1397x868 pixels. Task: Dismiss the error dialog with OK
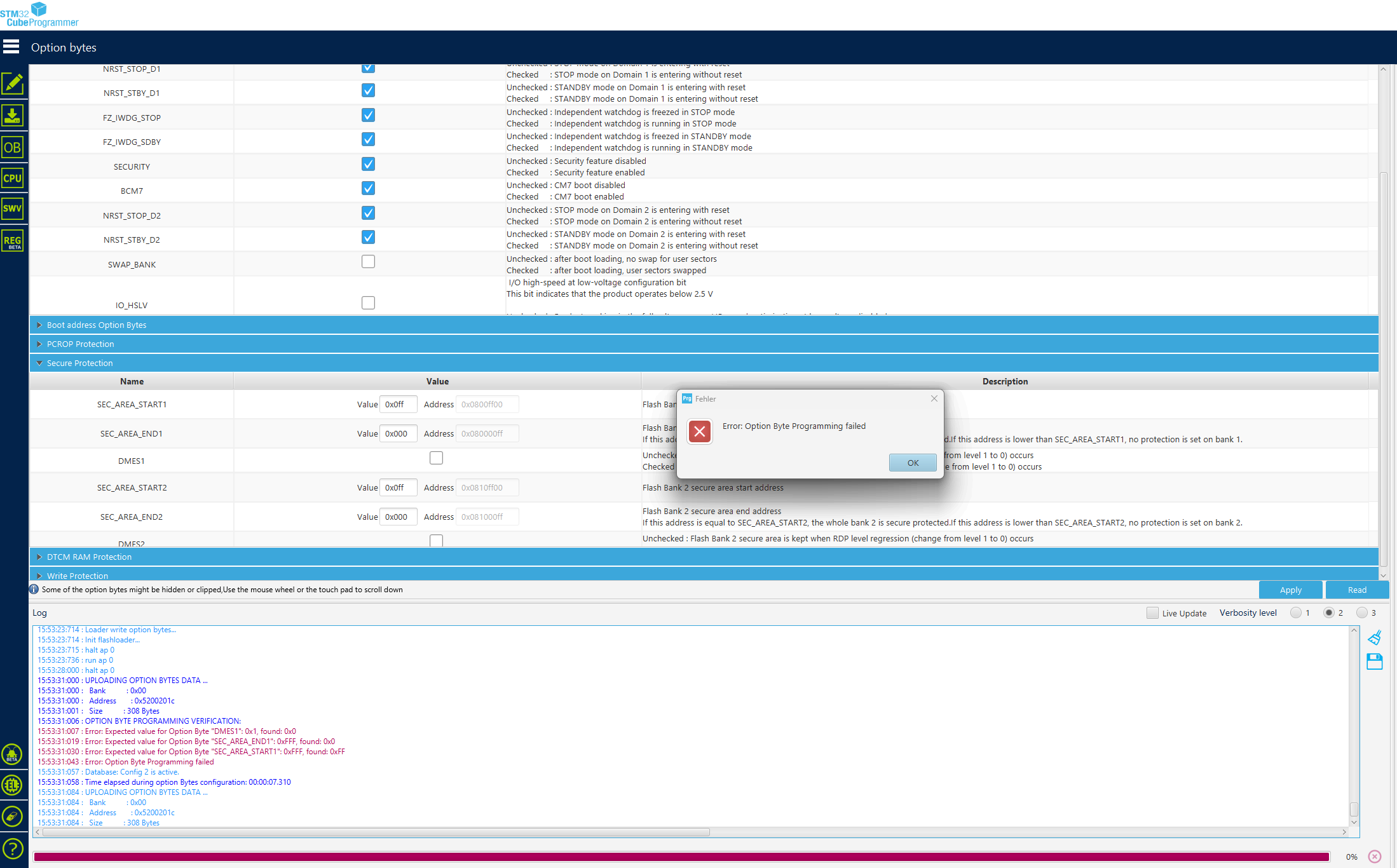(913, 463)
